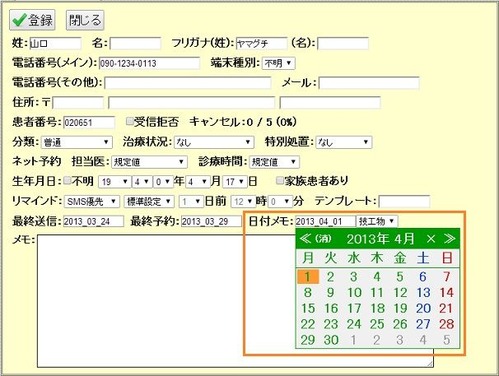Open the 特別処置 dropdown

[344, 142]
